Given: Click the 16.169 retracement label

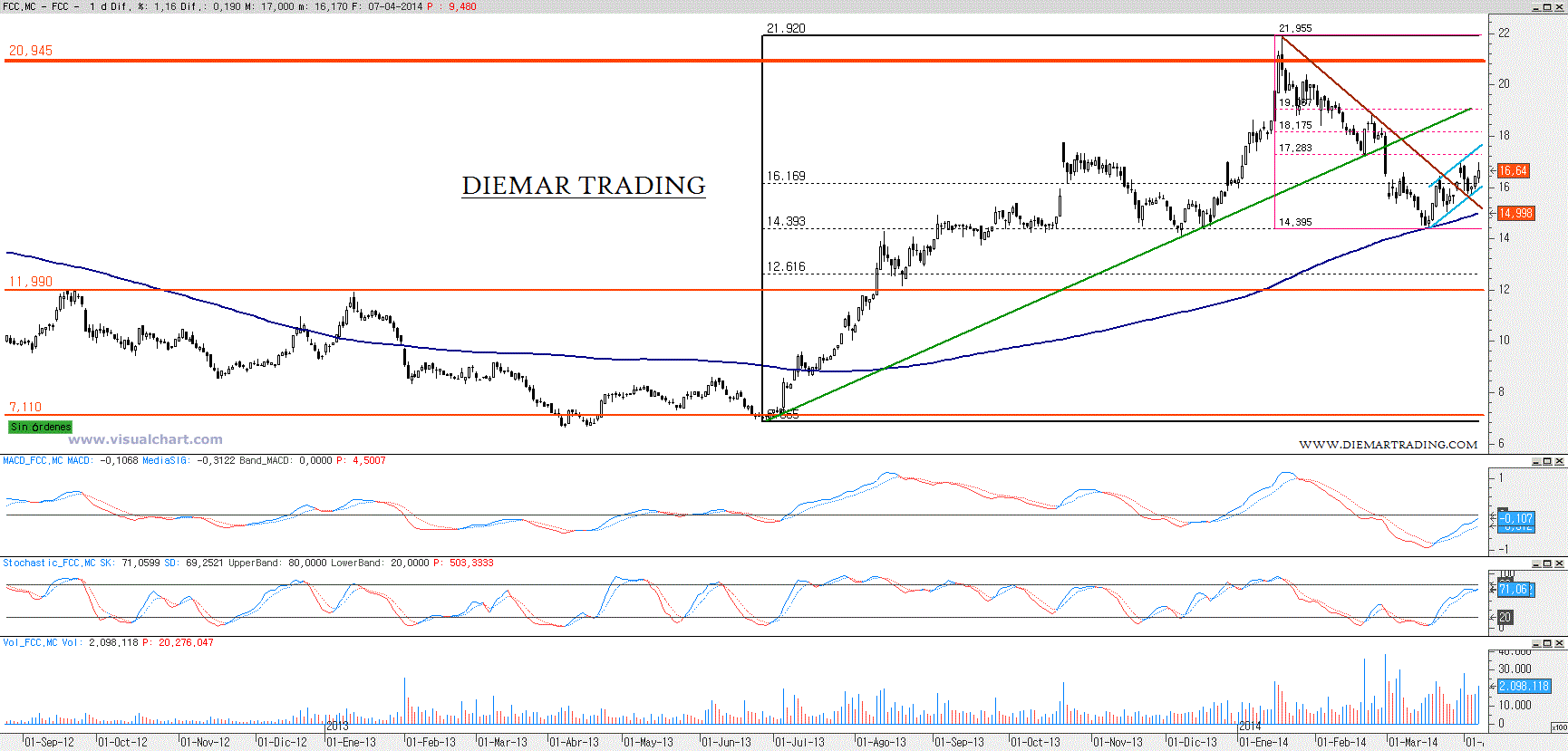Looking at the screenshot, I should coord(786,176).
